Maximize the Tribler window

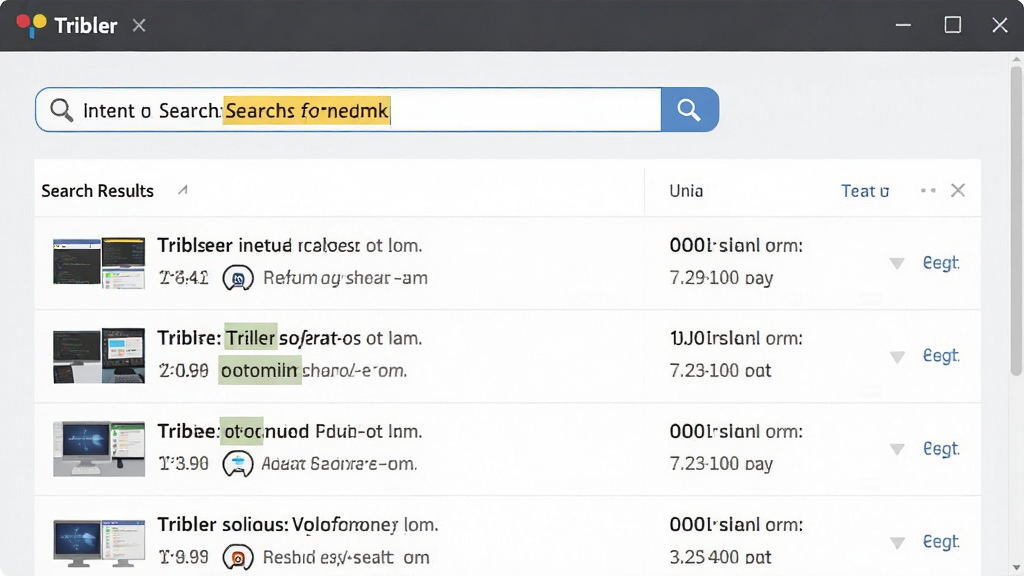953,25
